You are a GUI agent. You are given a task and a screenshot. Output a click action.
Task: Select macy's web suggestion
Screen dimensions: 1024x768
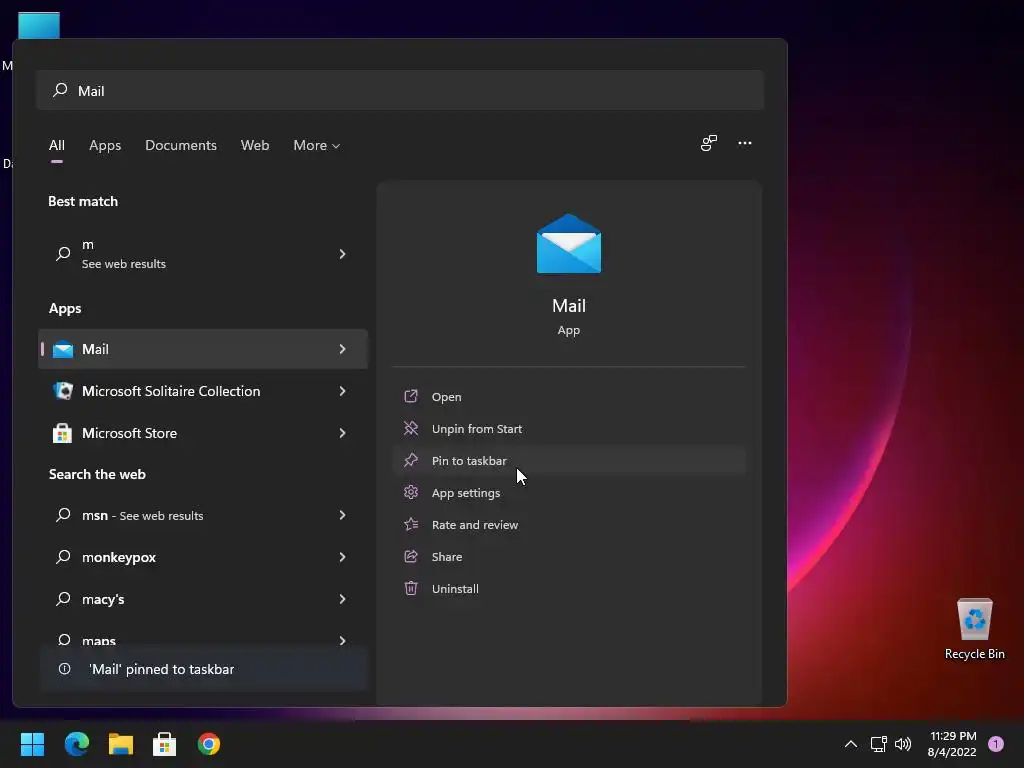(x=203, y=598)
